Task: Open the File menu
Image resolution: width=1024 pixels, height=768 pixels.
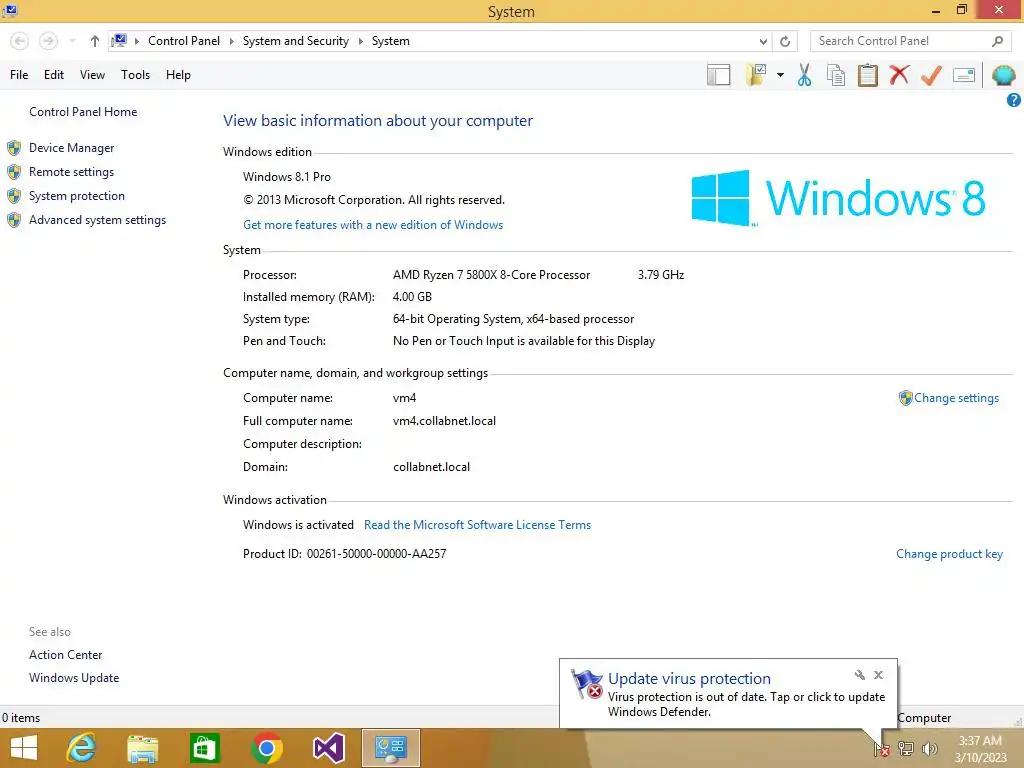Action: (19, 75)
